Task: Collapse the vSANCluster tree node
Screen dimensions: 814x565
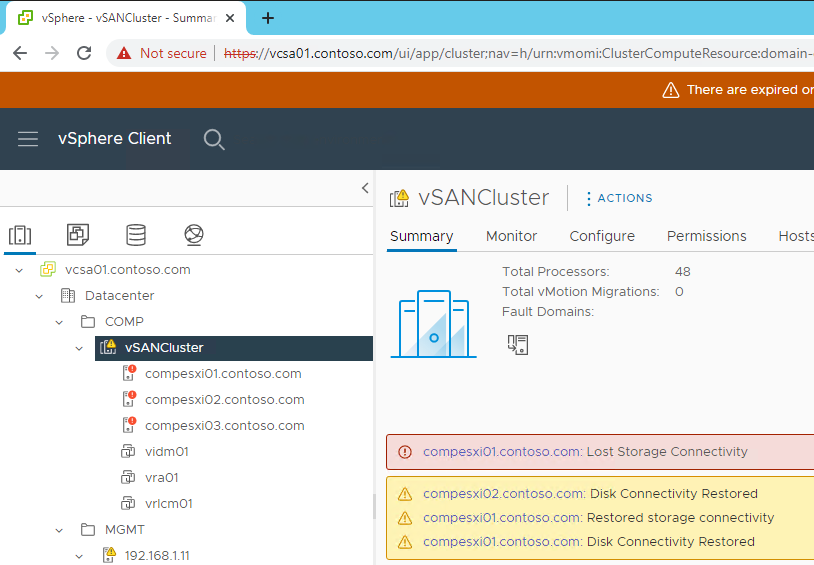Action: click(79, 348)
